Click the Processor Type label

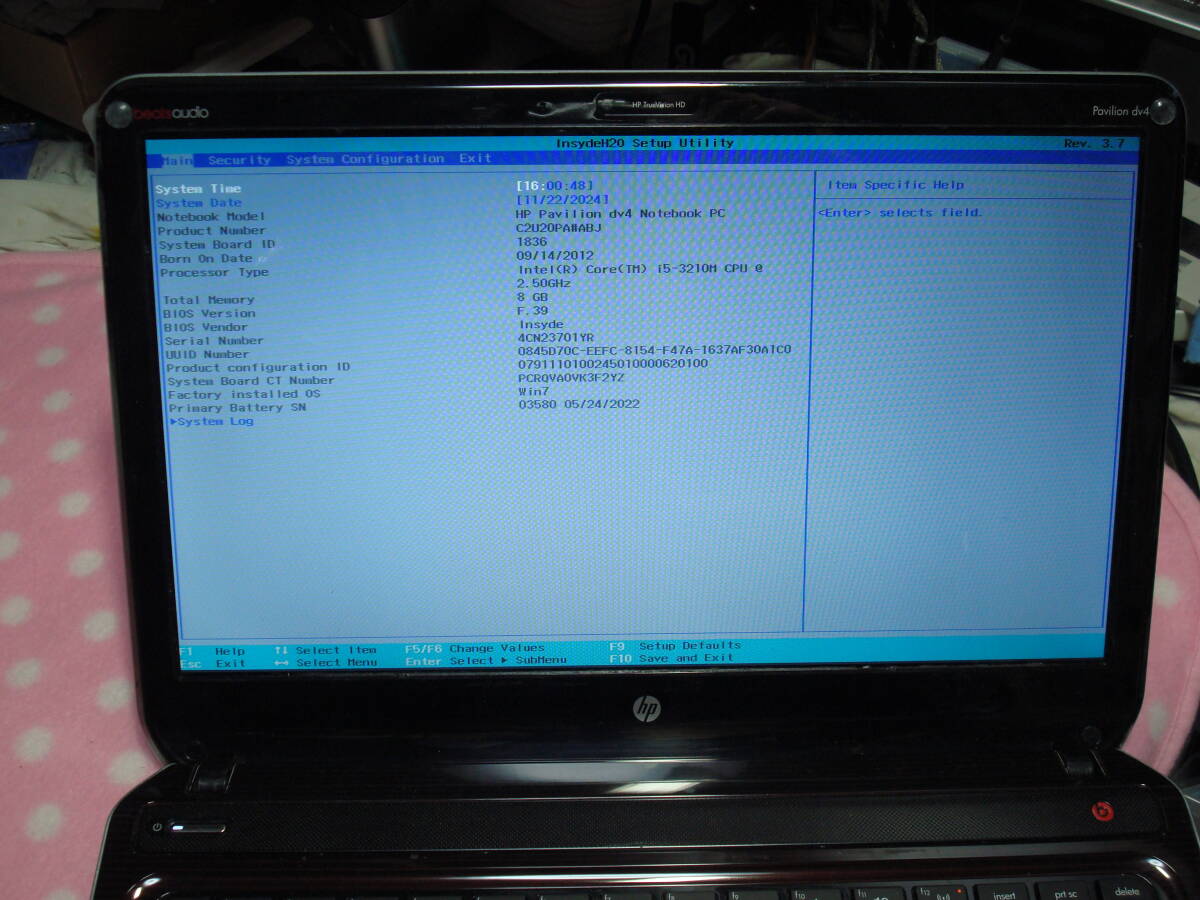[215, 273]
